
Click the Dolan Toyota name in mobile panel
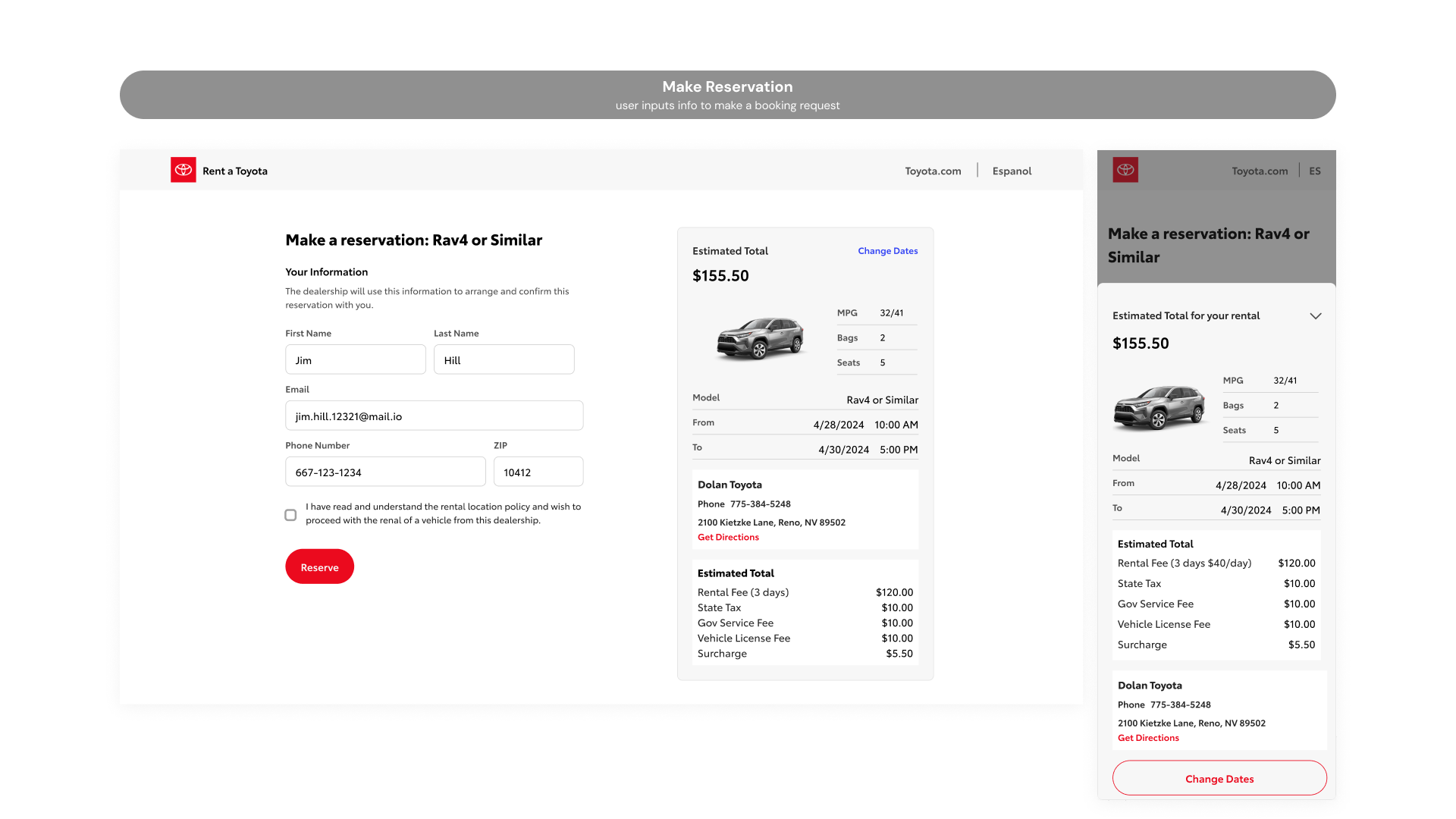click(1150, 686)
